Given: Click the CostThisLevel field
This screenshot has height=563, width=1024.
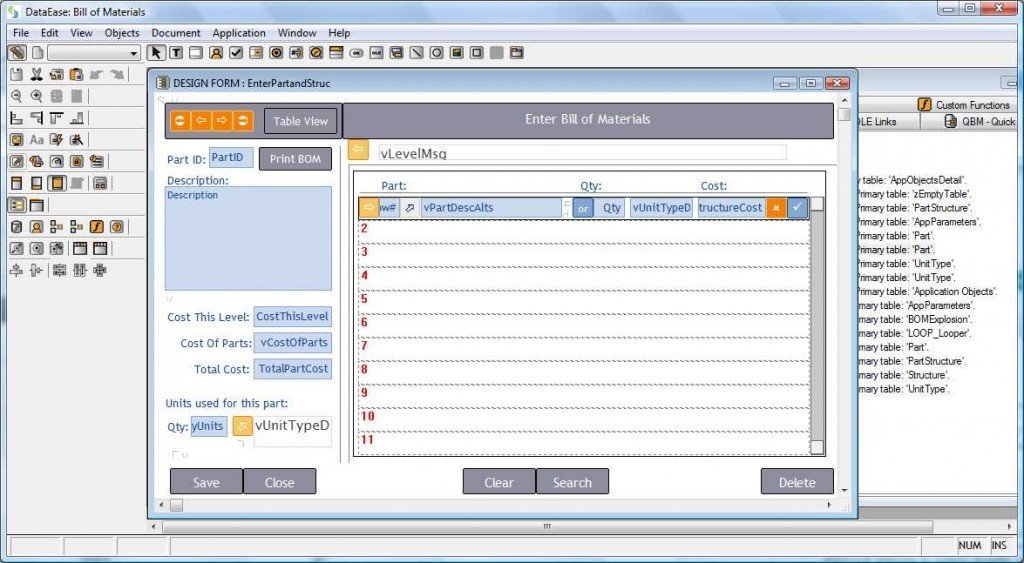Looking at the screenshot, I should (x=293, y=317).
